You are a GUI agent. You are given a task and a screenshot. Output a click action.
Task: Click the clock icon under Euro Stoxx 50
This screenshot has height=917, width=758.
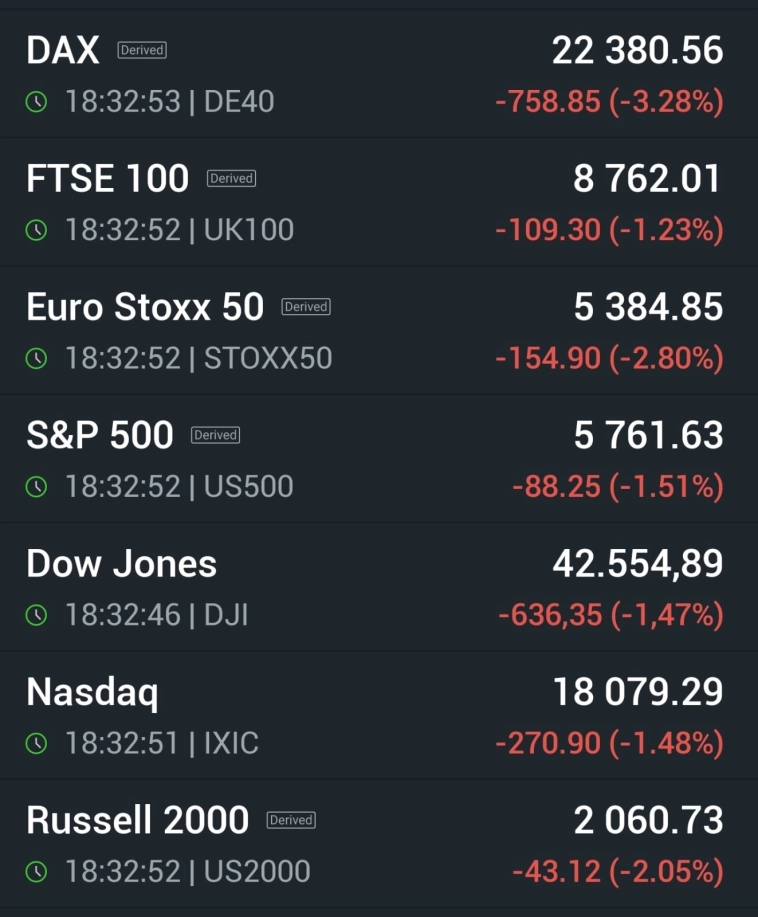click(x=37, y=358)
